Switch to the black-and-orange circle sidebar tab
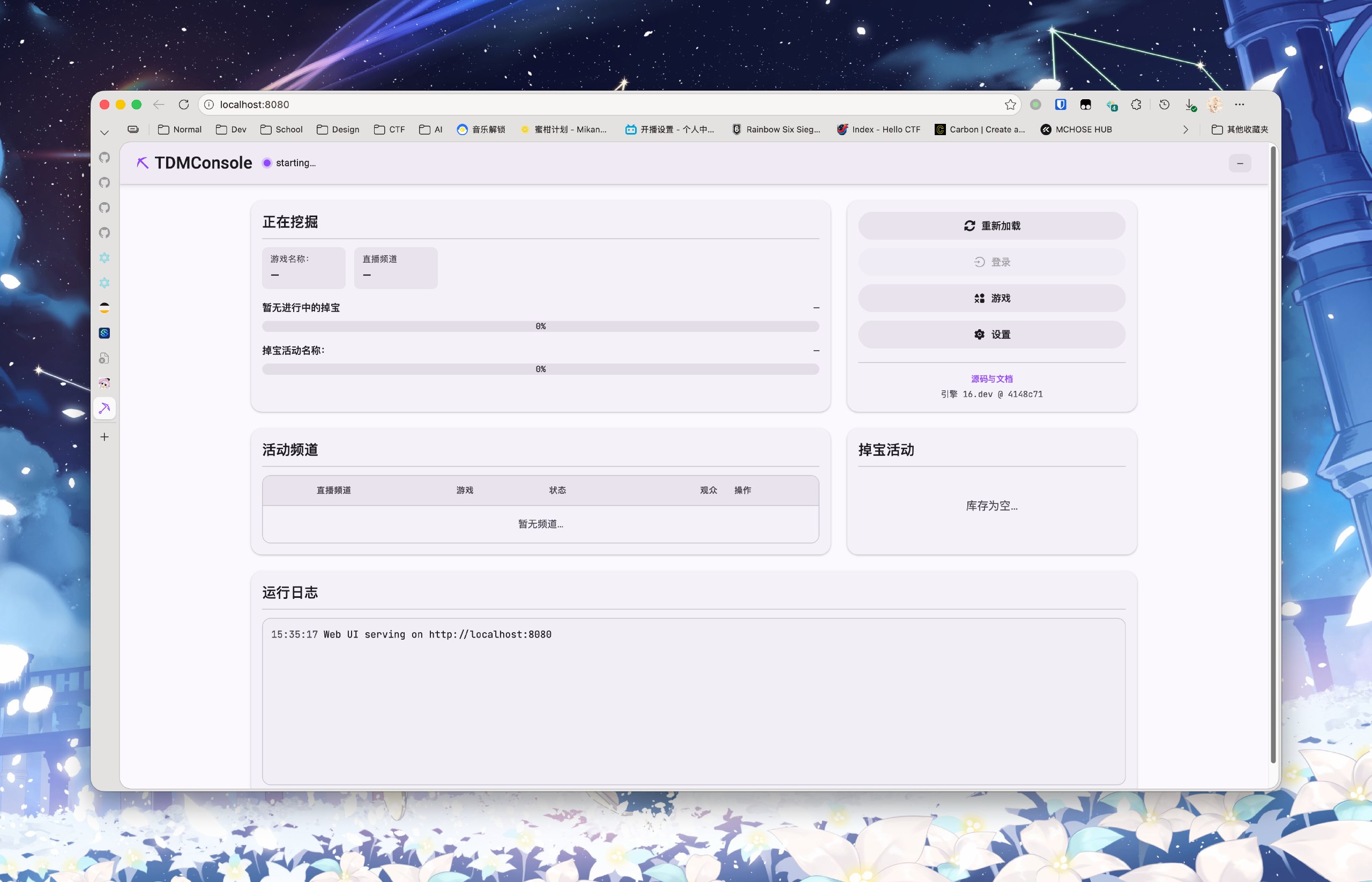1372x882 pixels. point(104,308)
